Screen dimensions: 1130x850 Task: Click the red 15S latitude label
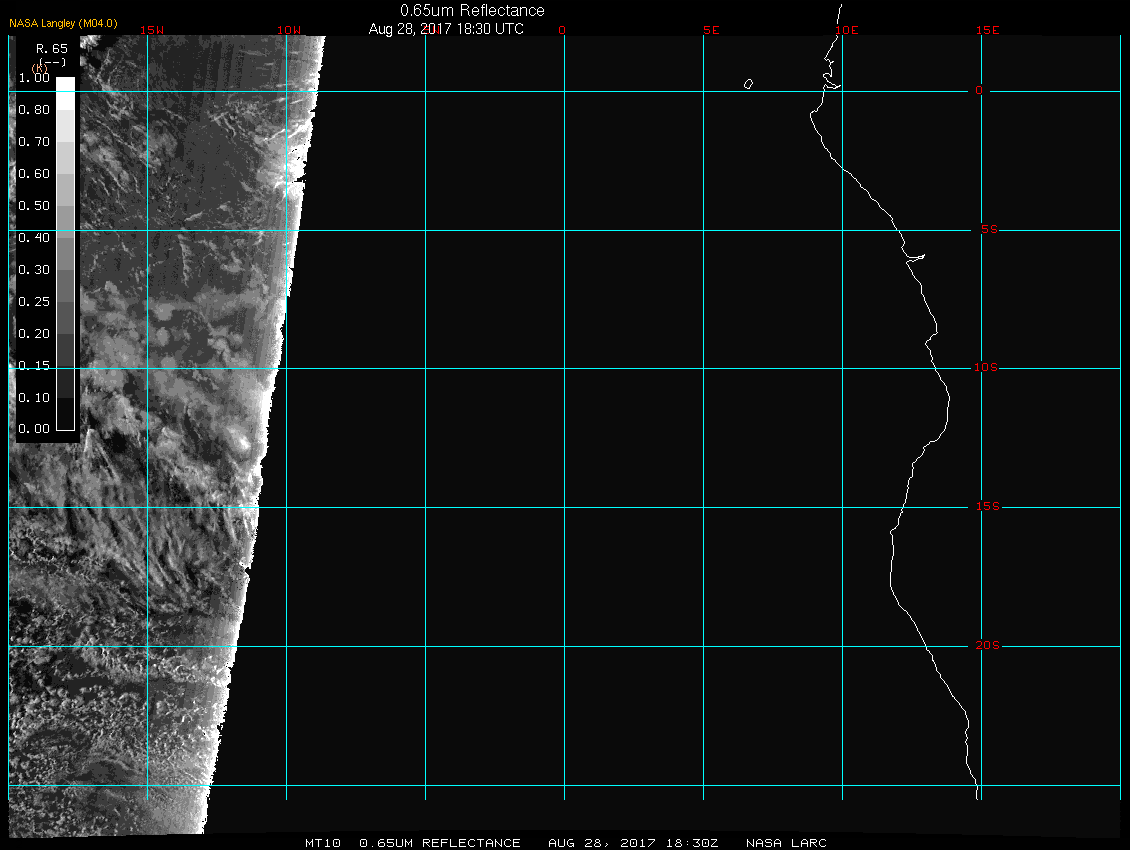click(x=986, y=507)
